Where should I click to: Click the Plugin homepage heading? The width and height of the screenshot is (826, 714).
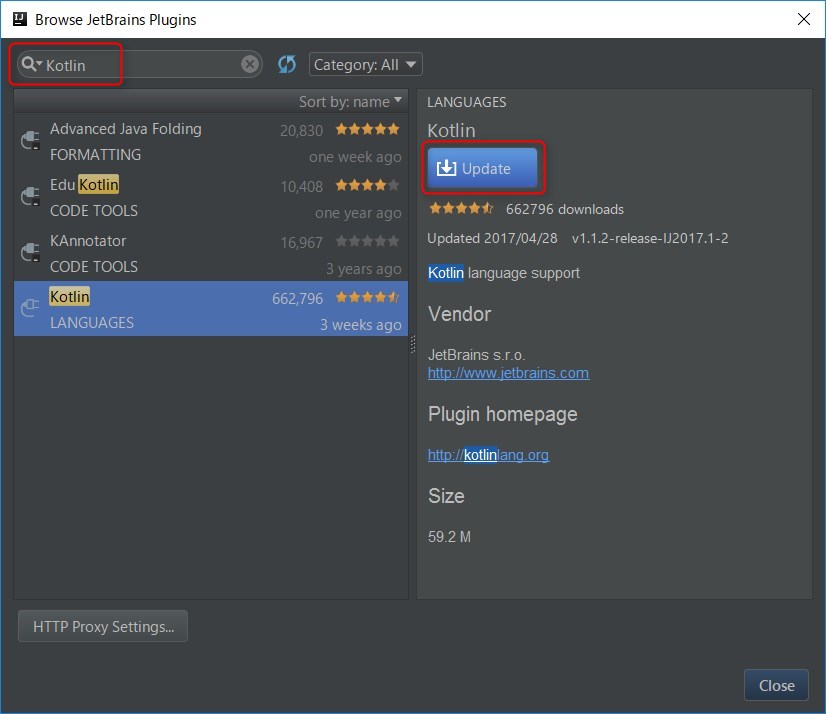(x=503, y=414)
